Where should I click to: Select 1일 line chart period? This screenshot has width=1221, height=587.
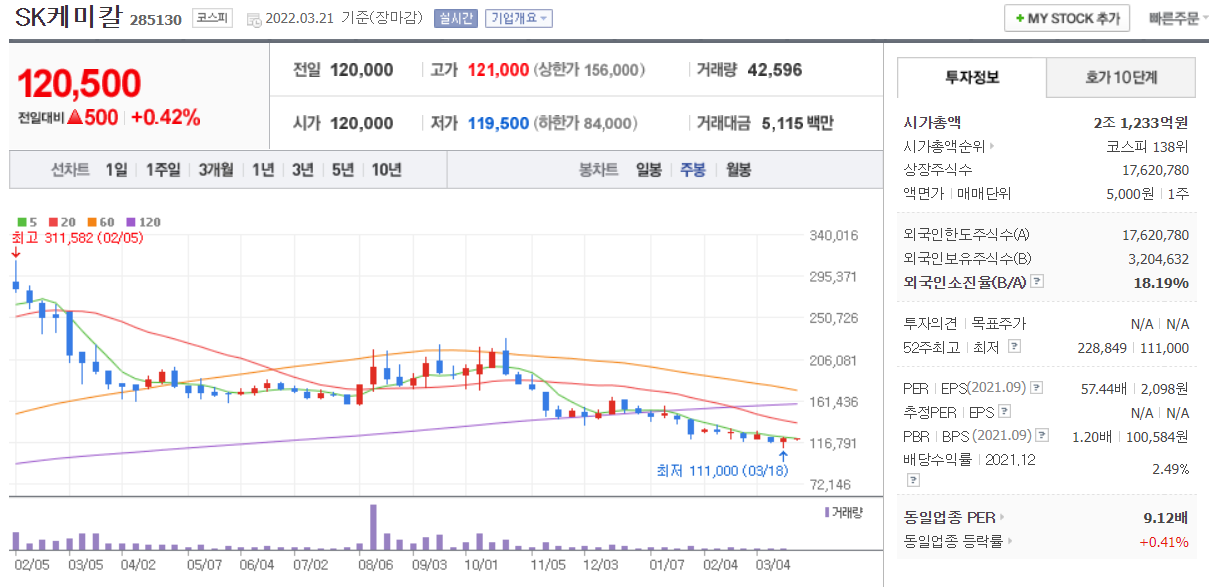pyautogui.click(x=117, y=170)
